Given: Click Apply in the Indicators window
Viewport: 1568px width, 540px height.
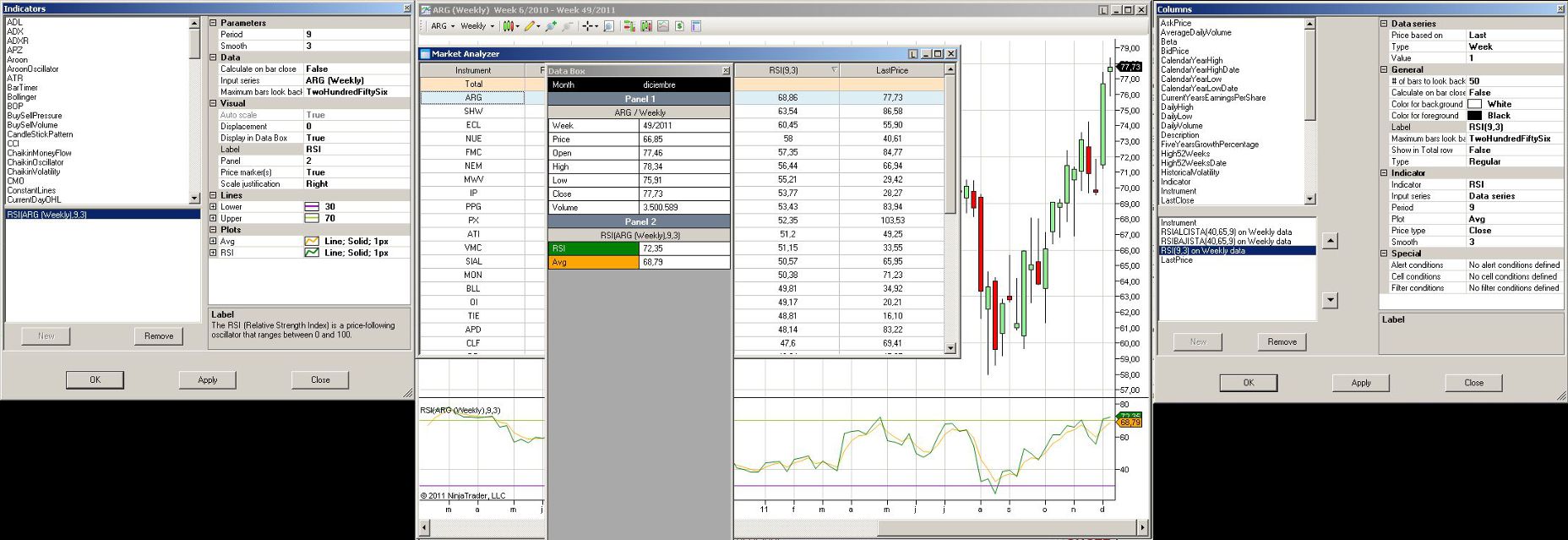Looking at the screenshot, I should (208, 380).
